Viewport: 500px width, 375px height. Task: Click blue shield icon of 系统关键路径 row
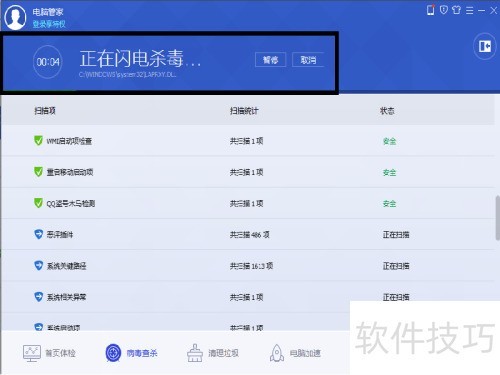(x=39, y=266)
